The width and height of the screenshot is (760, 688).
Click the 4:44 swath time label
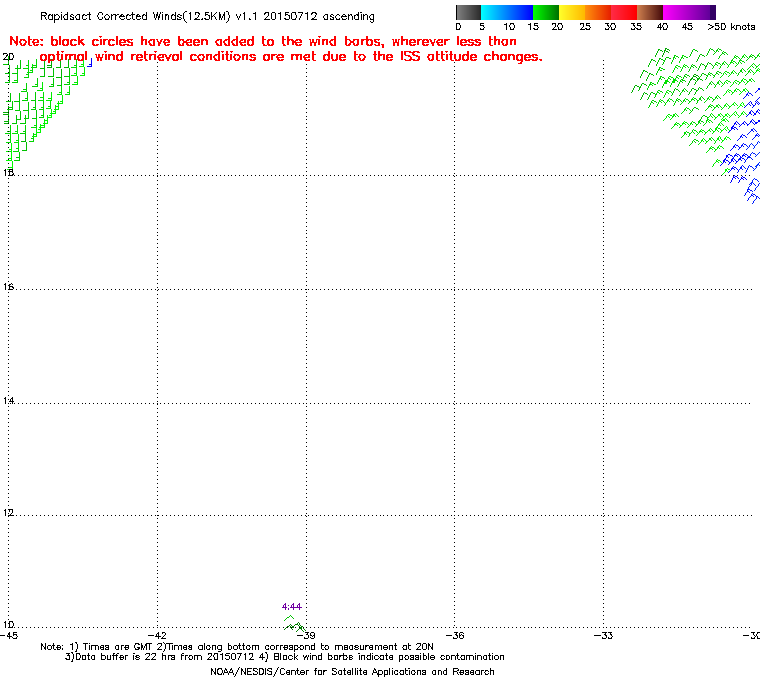pyautogui.click(x=292, y=607)
